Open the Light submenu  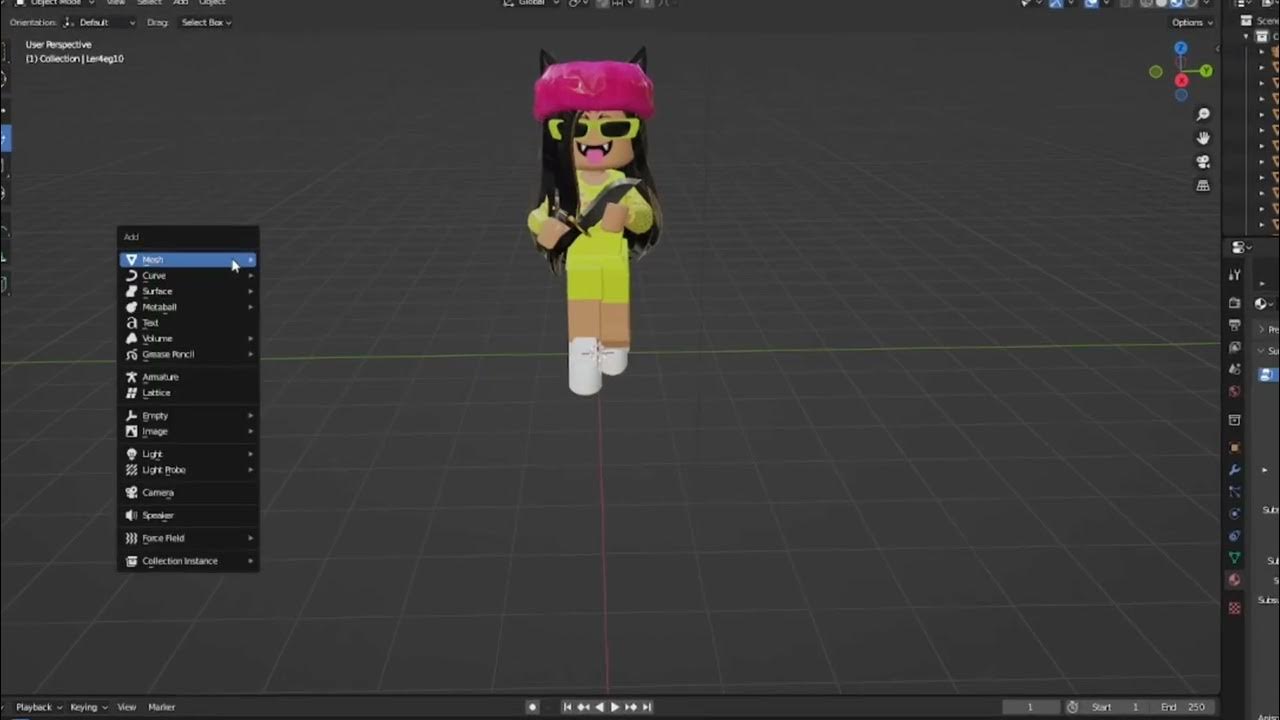coord(188,454)
